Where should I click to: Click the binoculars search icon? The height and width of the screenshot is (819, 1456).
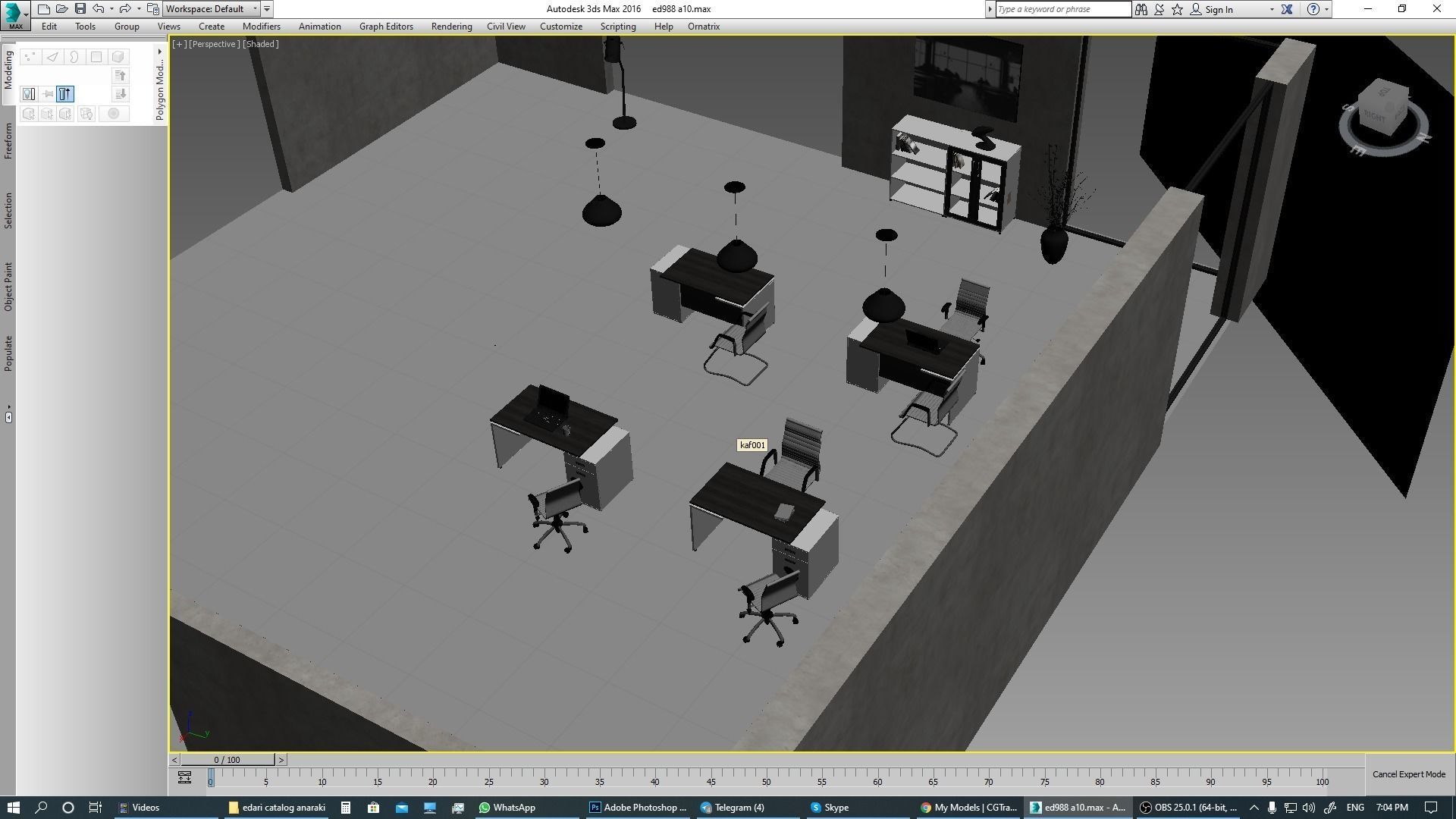pos(1141,9)
